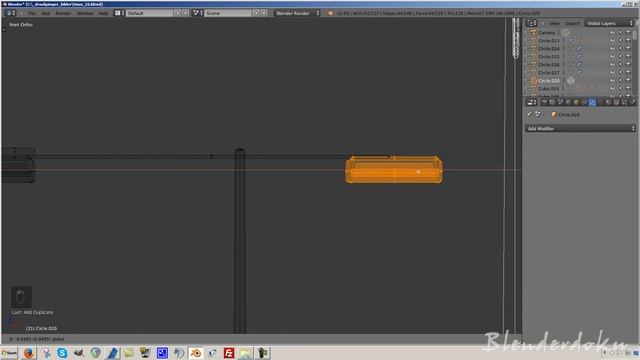Toggle render camera icon for Camera row

[x=628, y=33]
